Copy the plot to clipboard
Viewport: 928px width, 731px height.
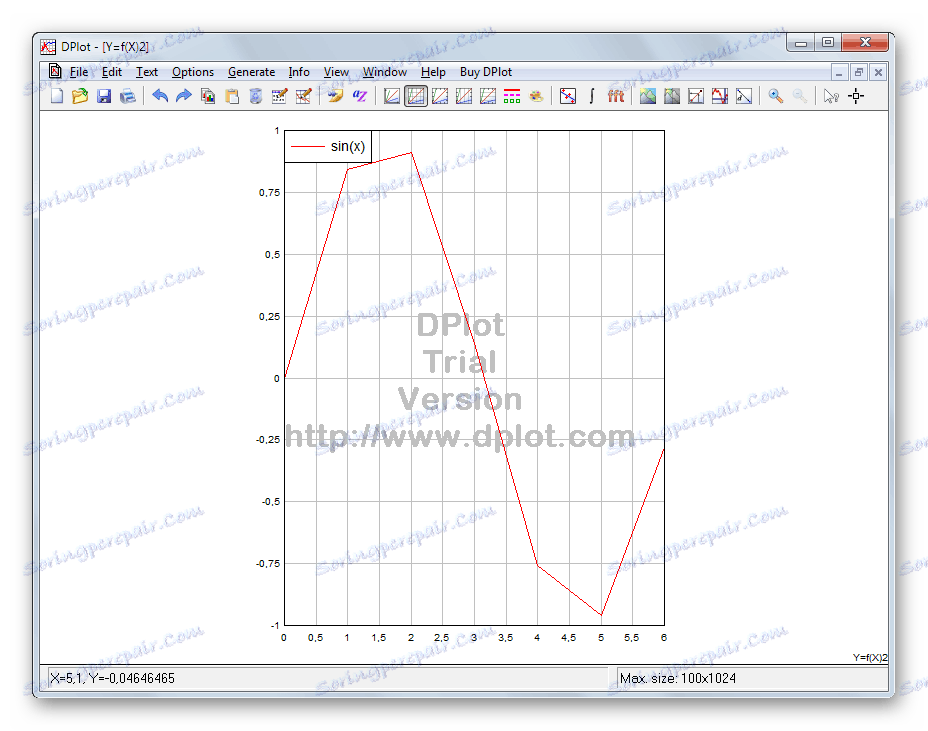(208, 96)
